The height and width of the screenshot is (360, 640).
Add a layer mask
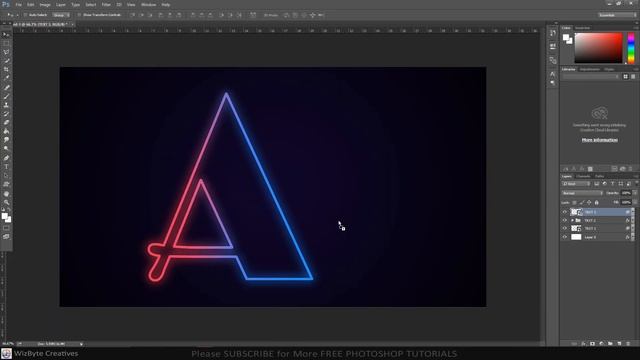592,344
